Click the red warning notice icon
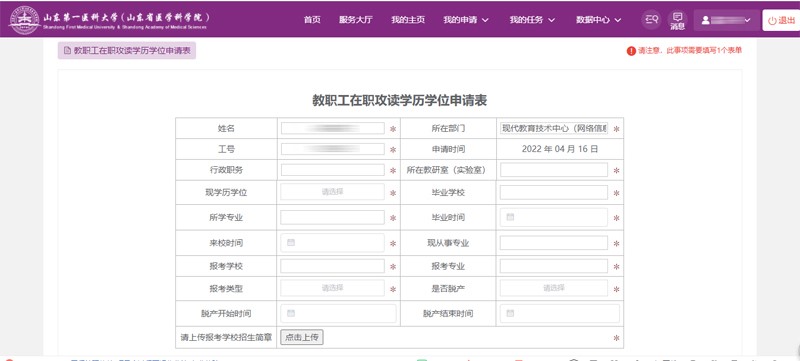The image size is (800, 361). pyautogui.click(x=631, y=51)
